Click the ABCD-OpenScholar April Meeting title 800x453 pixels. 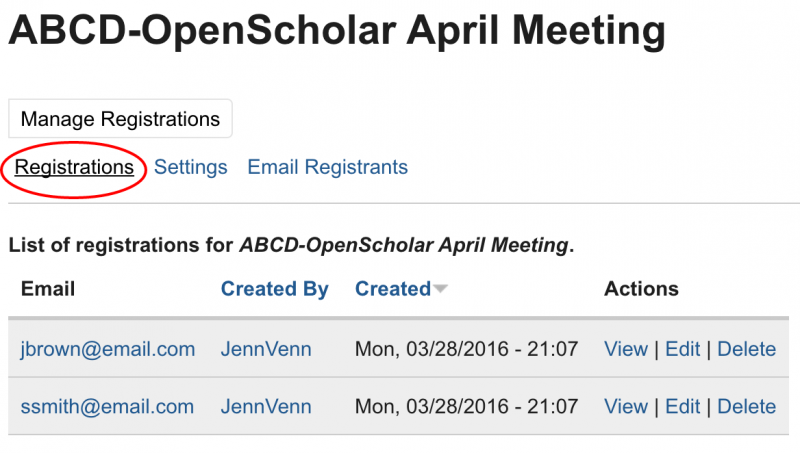click(337, 31)
